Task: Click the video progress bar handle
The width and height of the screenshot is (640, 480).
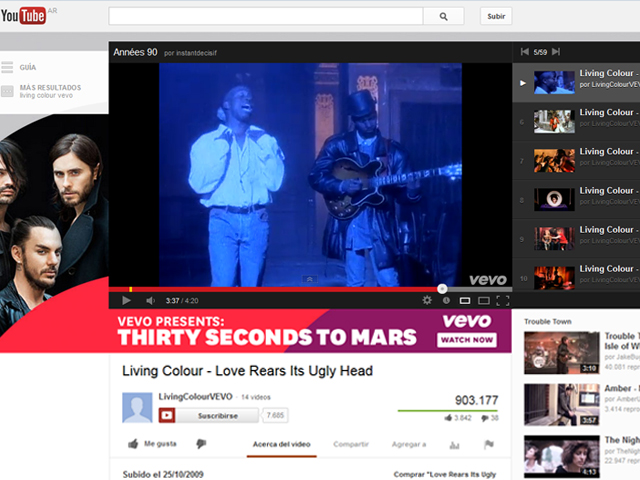Action: tap(442, 289)
